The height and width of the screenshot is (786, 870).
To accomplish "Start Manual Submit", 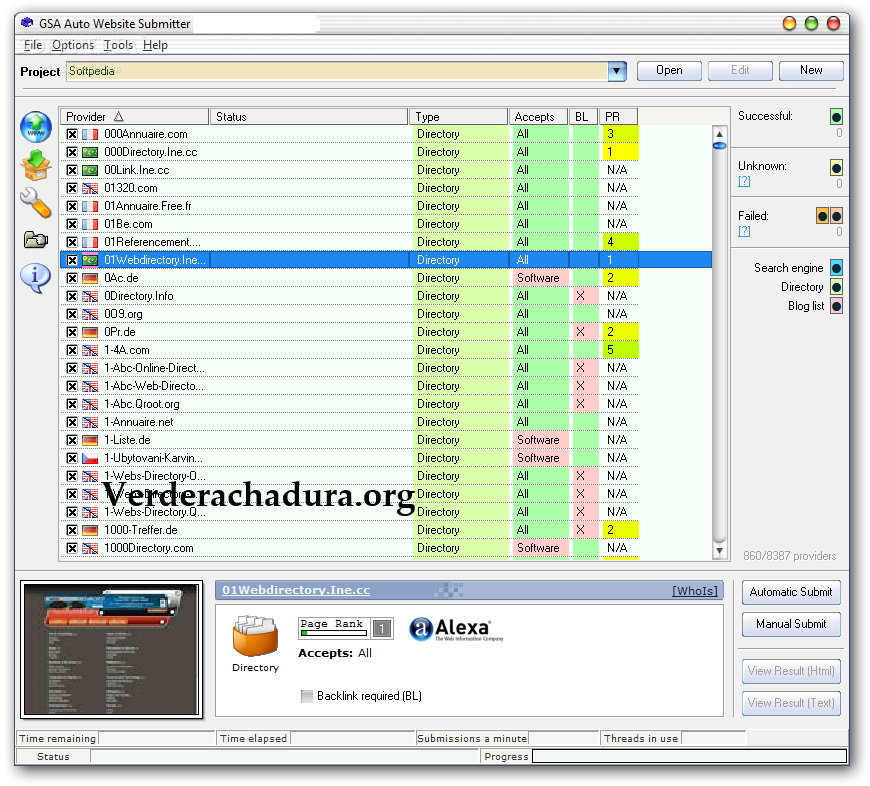I will pyautogui.click(x=791, y=625).
